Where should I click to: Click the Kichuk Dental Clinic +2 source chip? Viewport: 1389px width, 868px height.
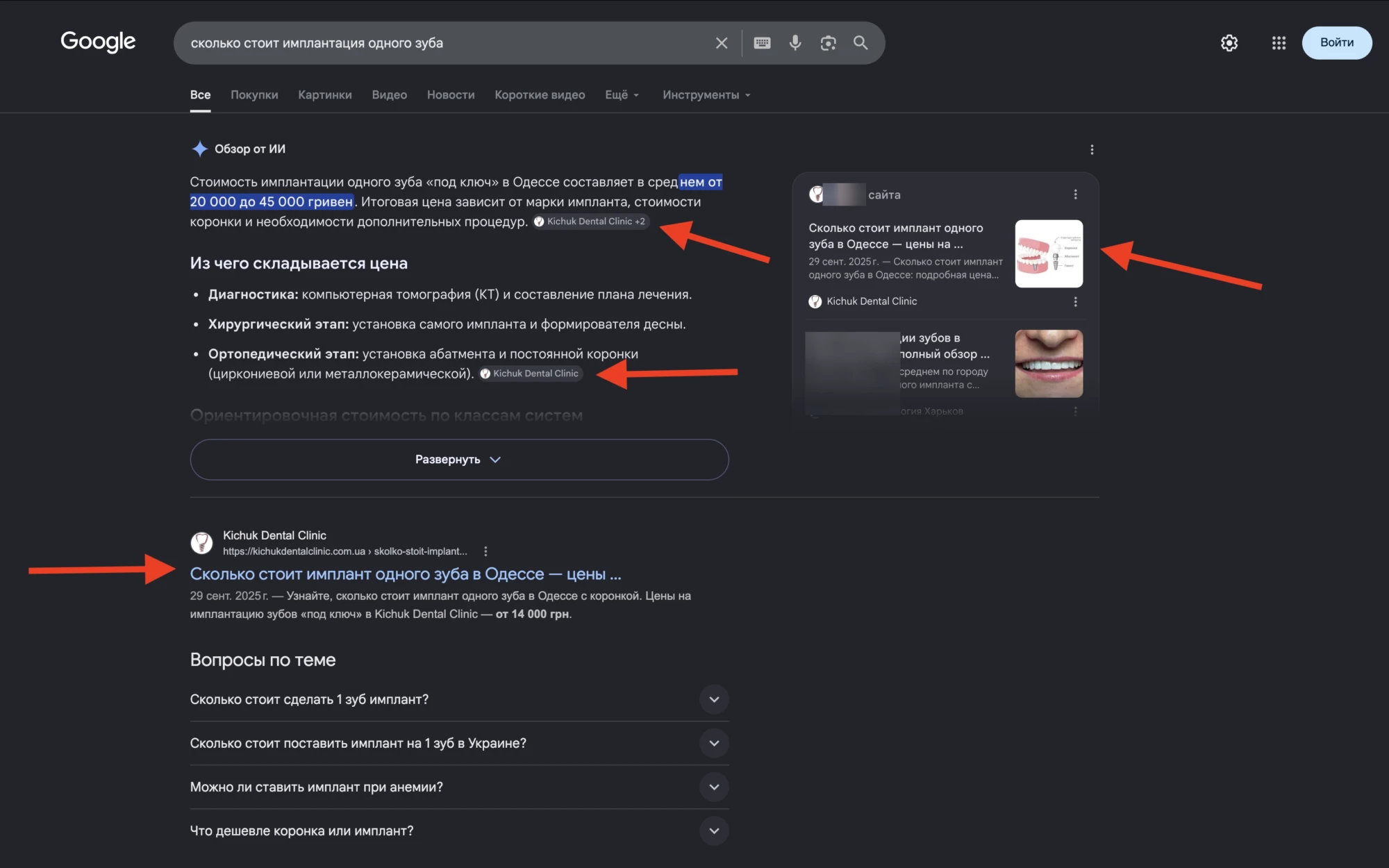(x=591, y=222)
